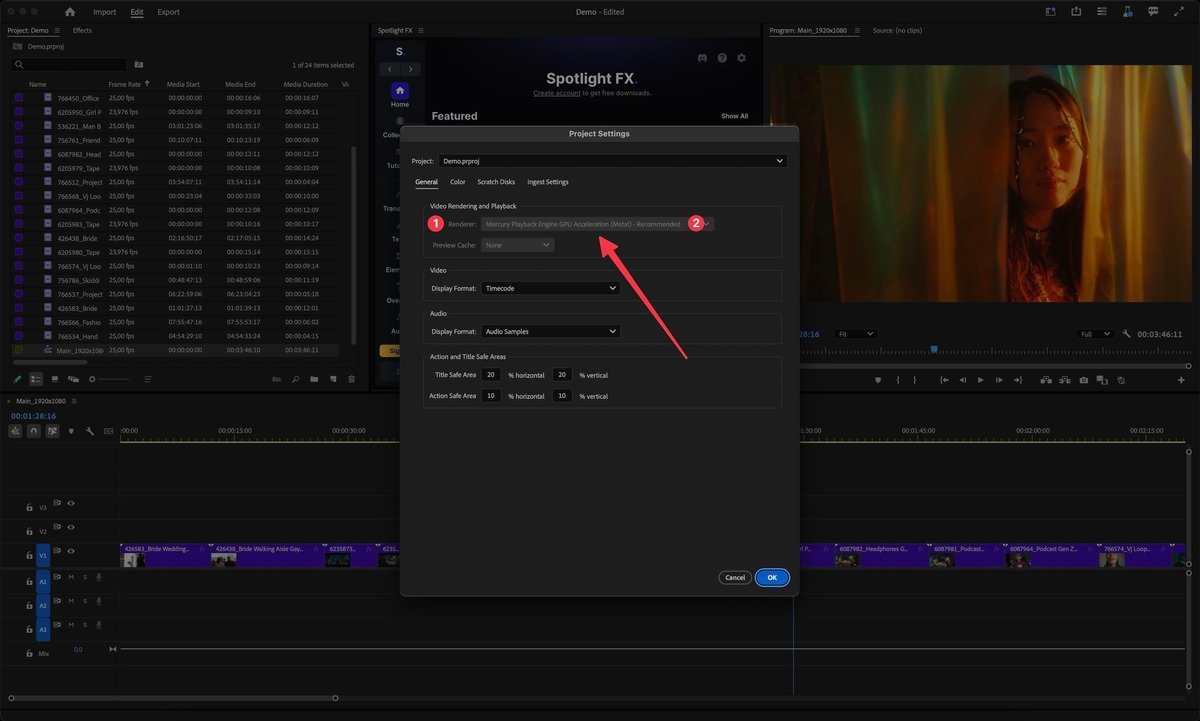Solo the A2 audio track
The width and height of the screenshot is (1200, 721).
(84, 601)
